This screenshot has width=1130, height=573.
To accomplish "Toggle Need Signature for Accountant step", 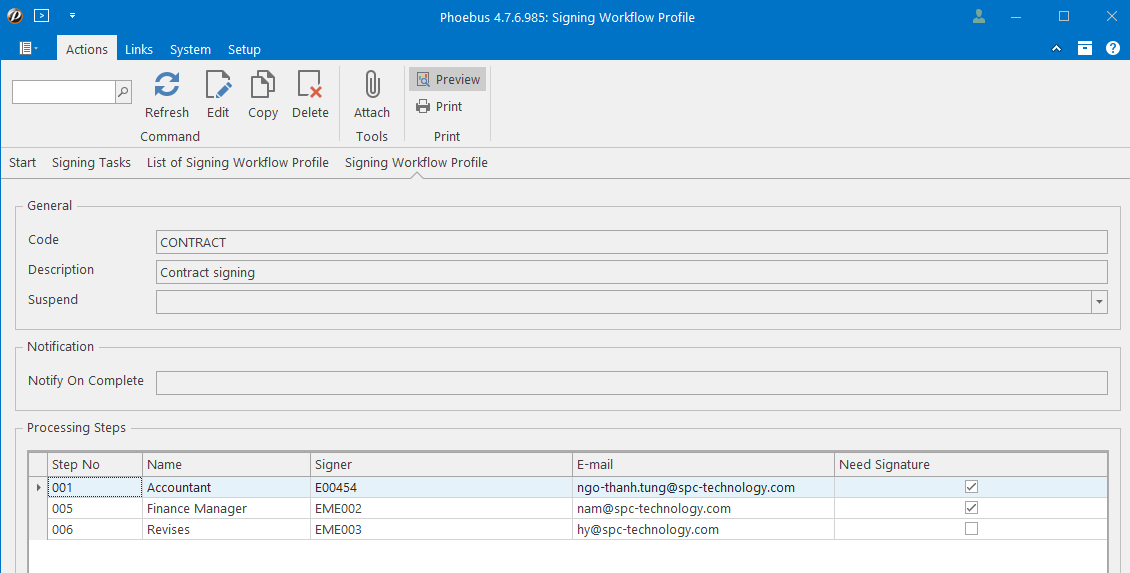I will click(971, 487).
